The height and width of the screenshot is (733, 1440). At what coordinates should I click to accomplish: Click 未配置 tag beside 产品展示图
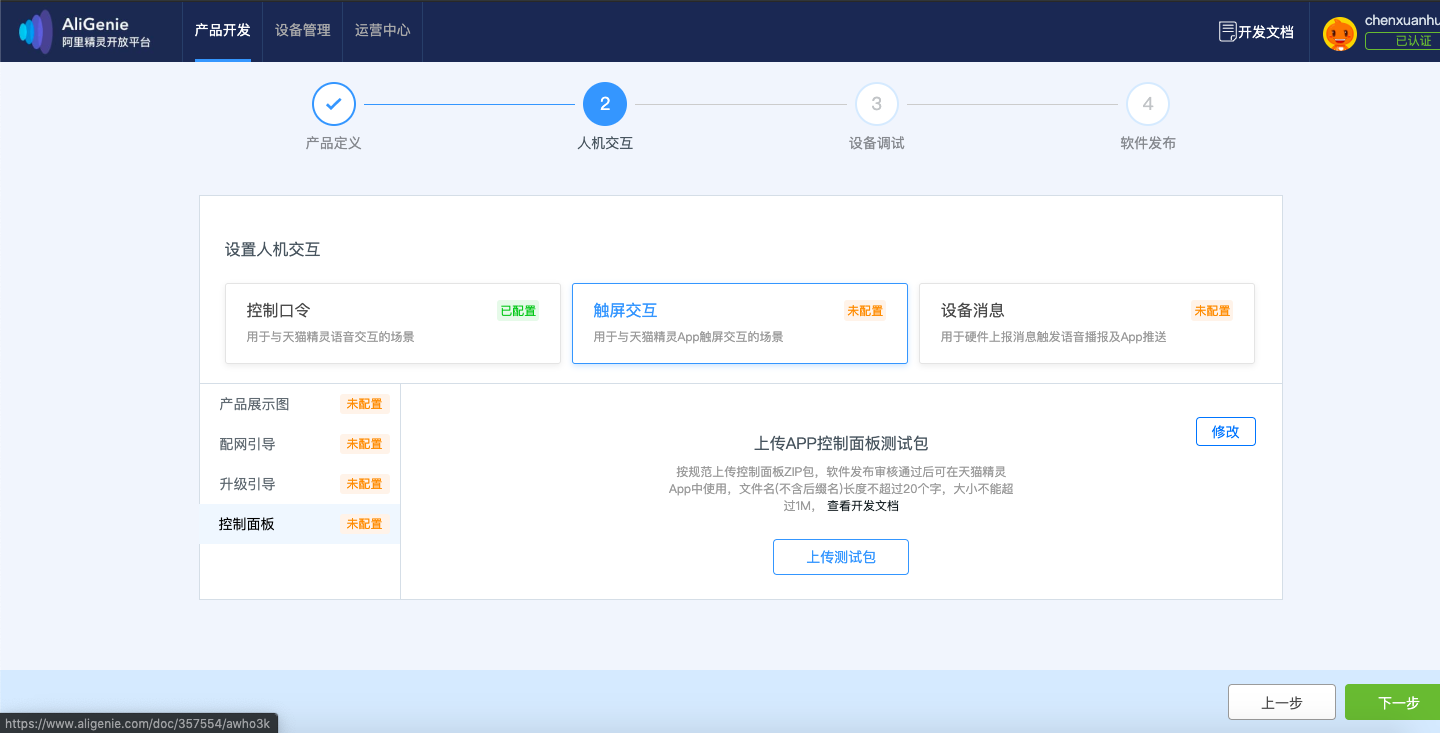click(x=364, y=404)
